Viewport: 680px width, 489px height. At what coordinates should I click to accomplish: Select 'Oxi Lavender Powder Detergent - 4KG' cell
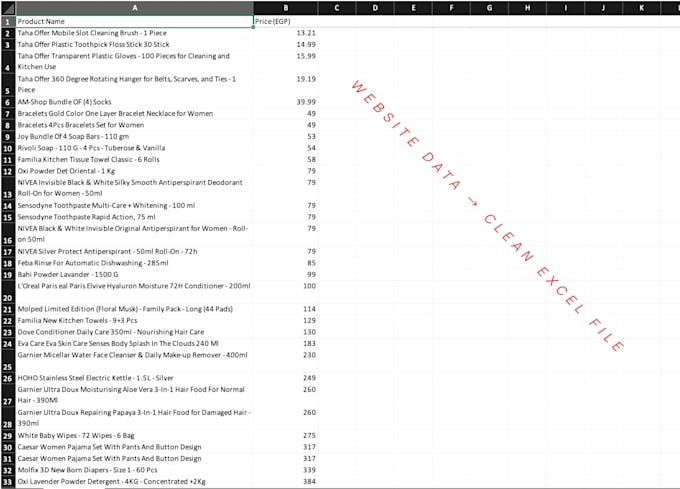coord(134,481)
